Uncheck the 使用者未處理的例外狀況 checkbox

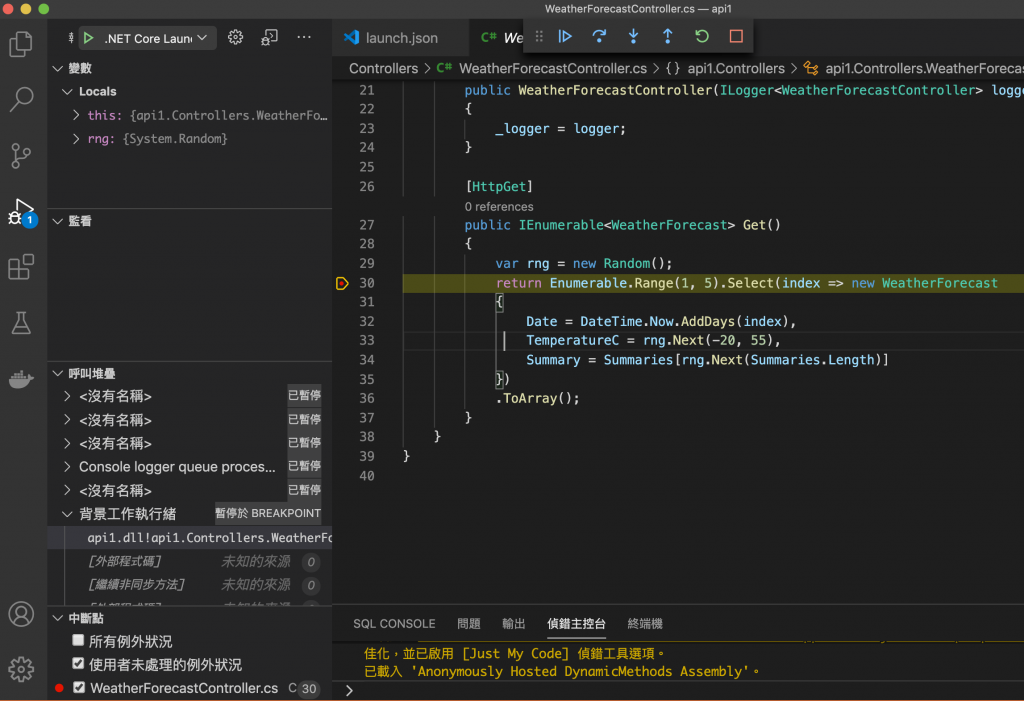(79, 664)
